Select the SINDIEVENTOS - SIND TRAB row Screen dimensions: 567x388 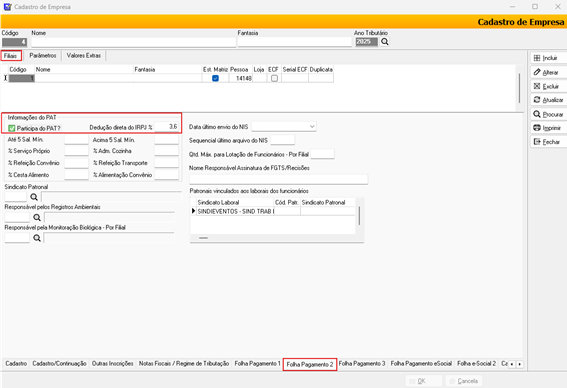273,211
